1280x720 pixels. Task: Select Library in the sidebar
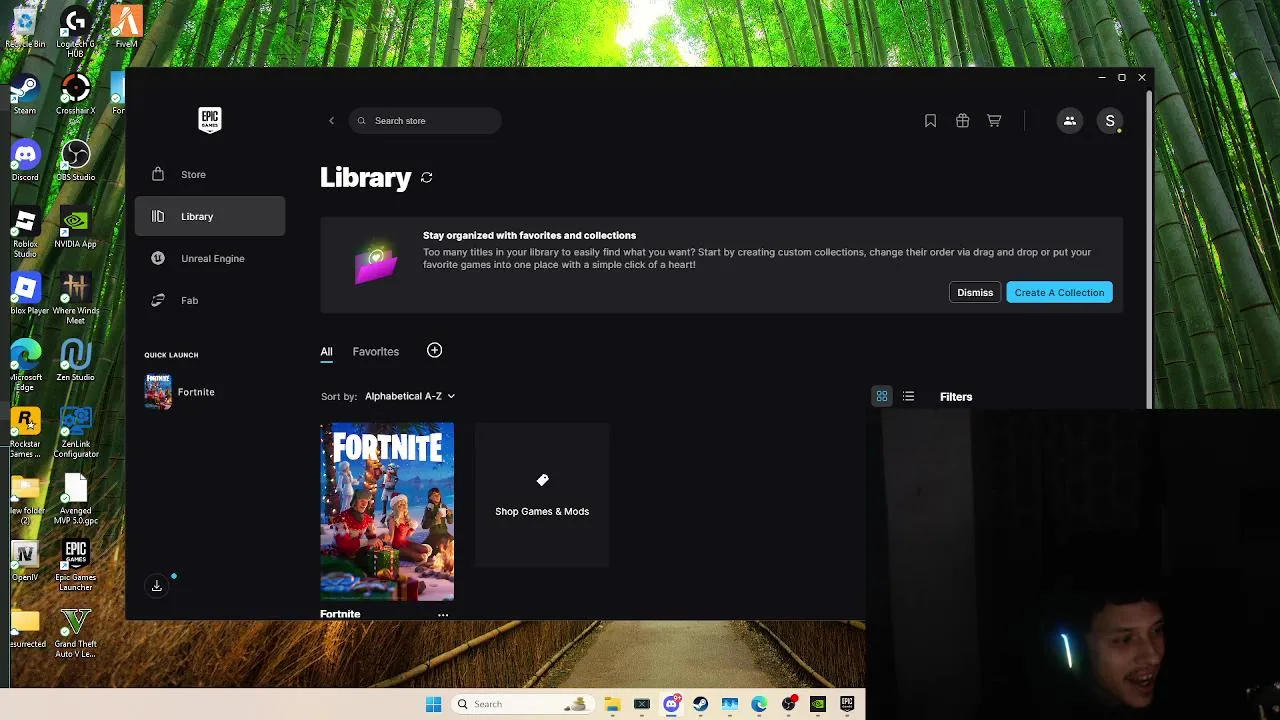pos(210,216)
